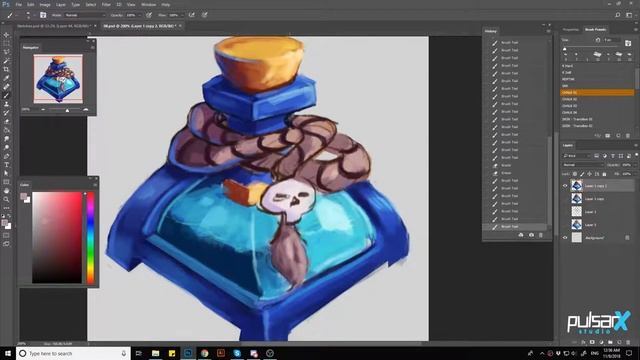
Task: Select the Gradient tool
Action: click(x=6, y=130)
